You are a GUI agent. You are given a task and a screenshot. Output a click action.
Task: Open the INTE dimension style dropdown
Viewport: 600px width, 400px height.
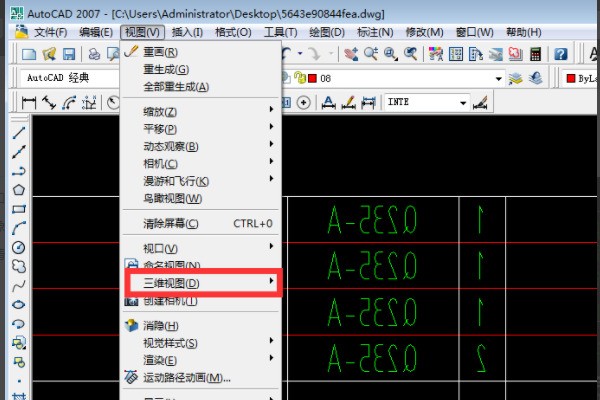click(463, 103)
